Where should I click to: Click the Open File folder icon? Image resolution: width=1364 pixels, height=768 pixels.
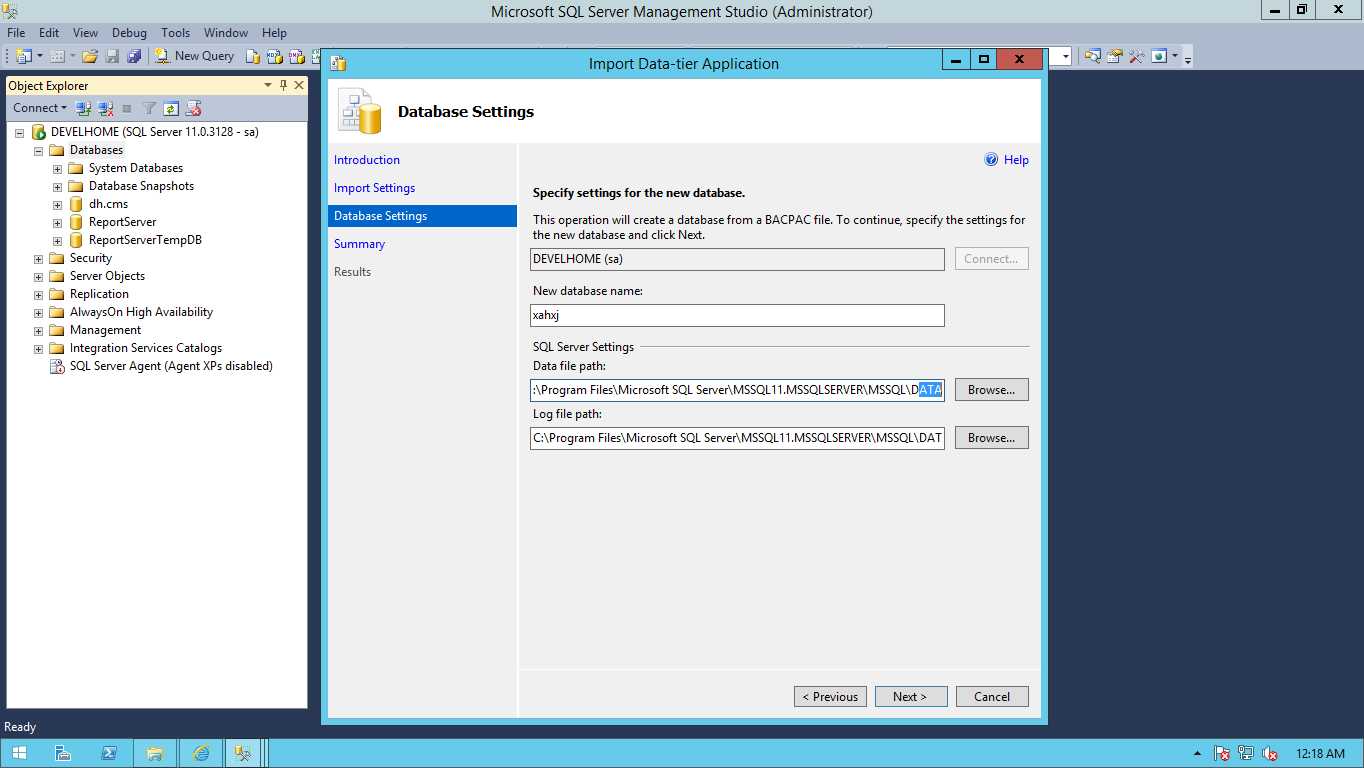click(x=90, y=56)
